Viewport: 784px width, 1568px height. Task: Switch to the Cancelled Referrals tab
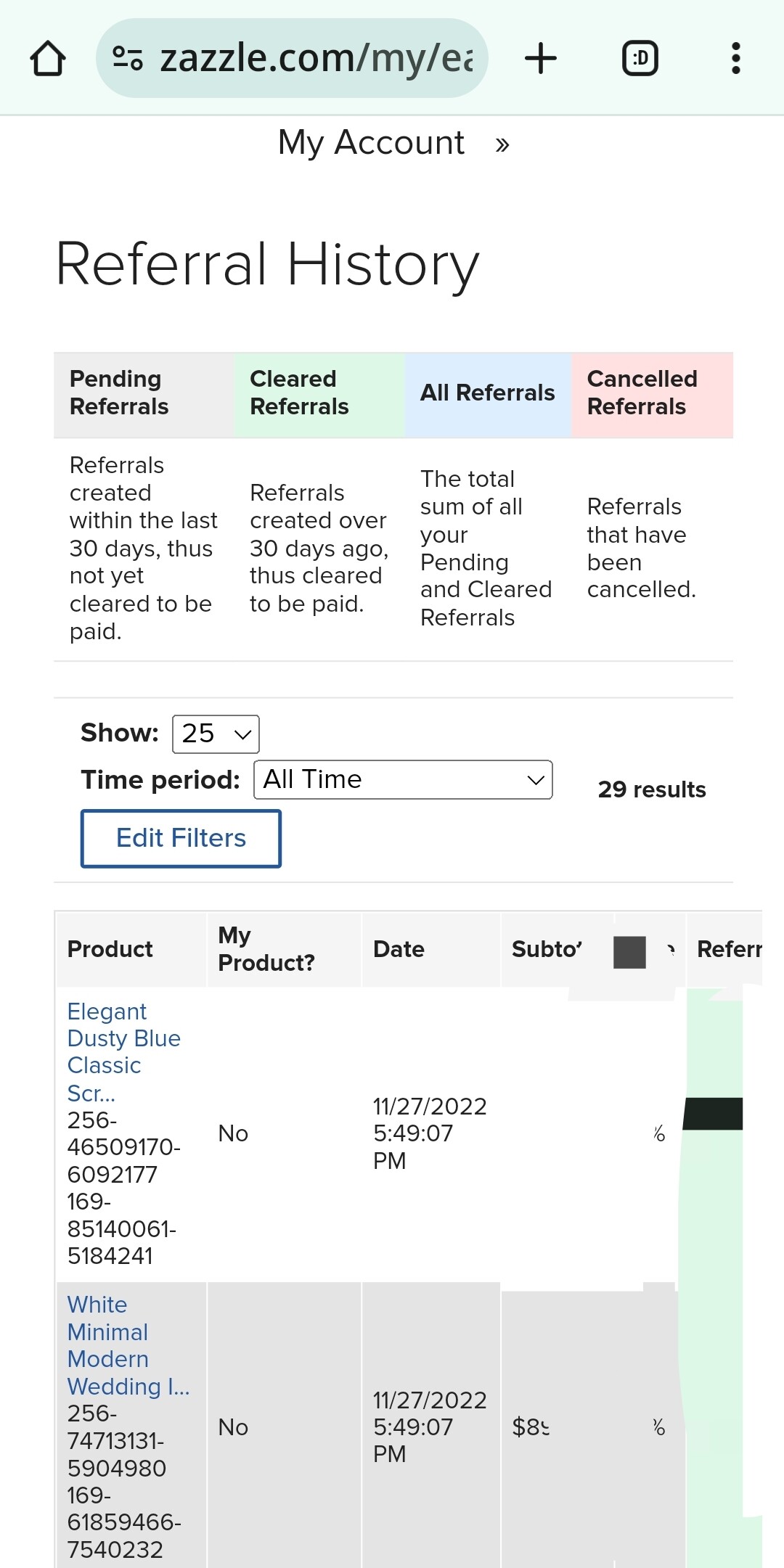pos(652,393)
